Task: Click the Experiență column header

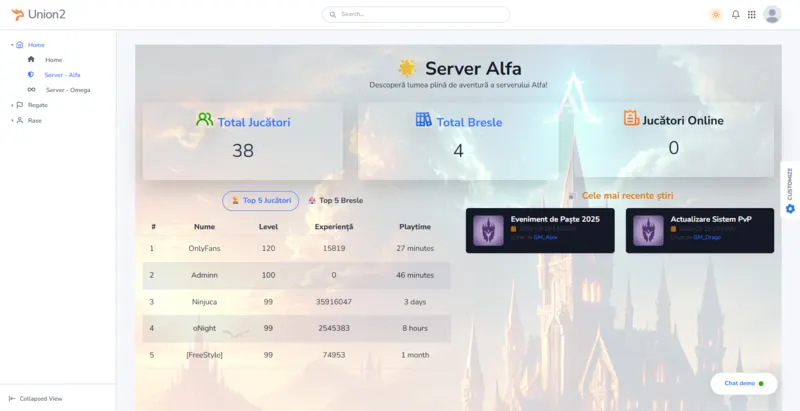Action: pyautogui.click(x=334, y=226)
